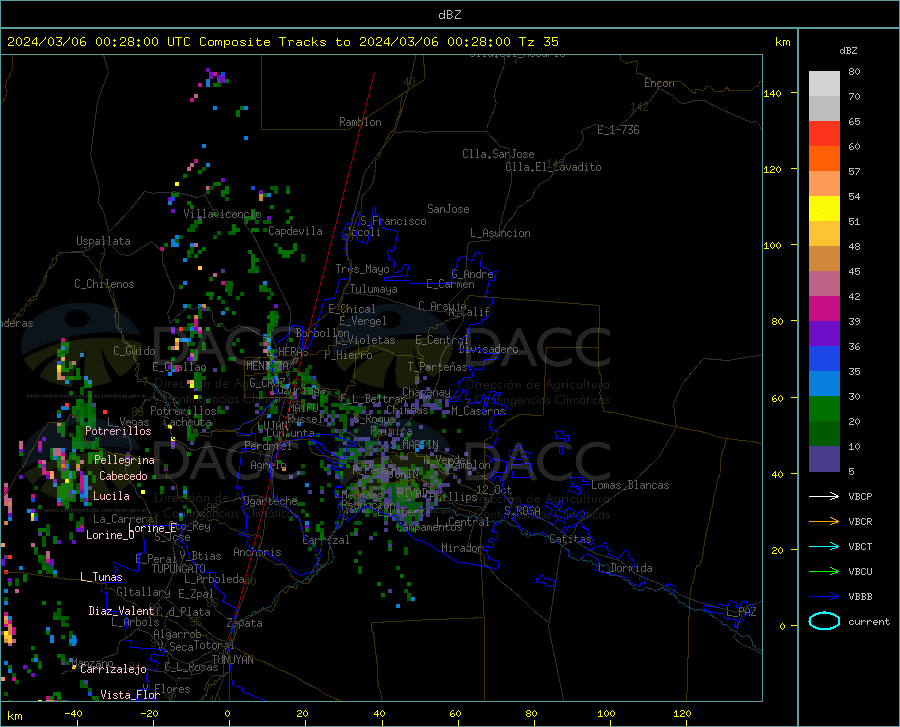Image resolution: width=900 pixels, height=727 pixels.
Task: Click the Cabecedo station label
Action: 123,476
